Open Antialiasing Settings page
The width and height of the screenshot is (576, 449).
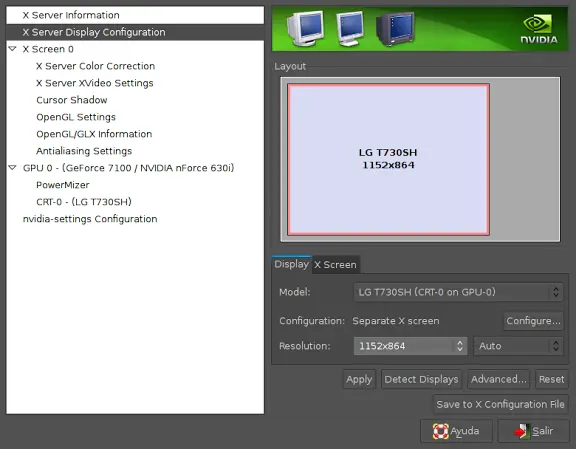(84, 151)
